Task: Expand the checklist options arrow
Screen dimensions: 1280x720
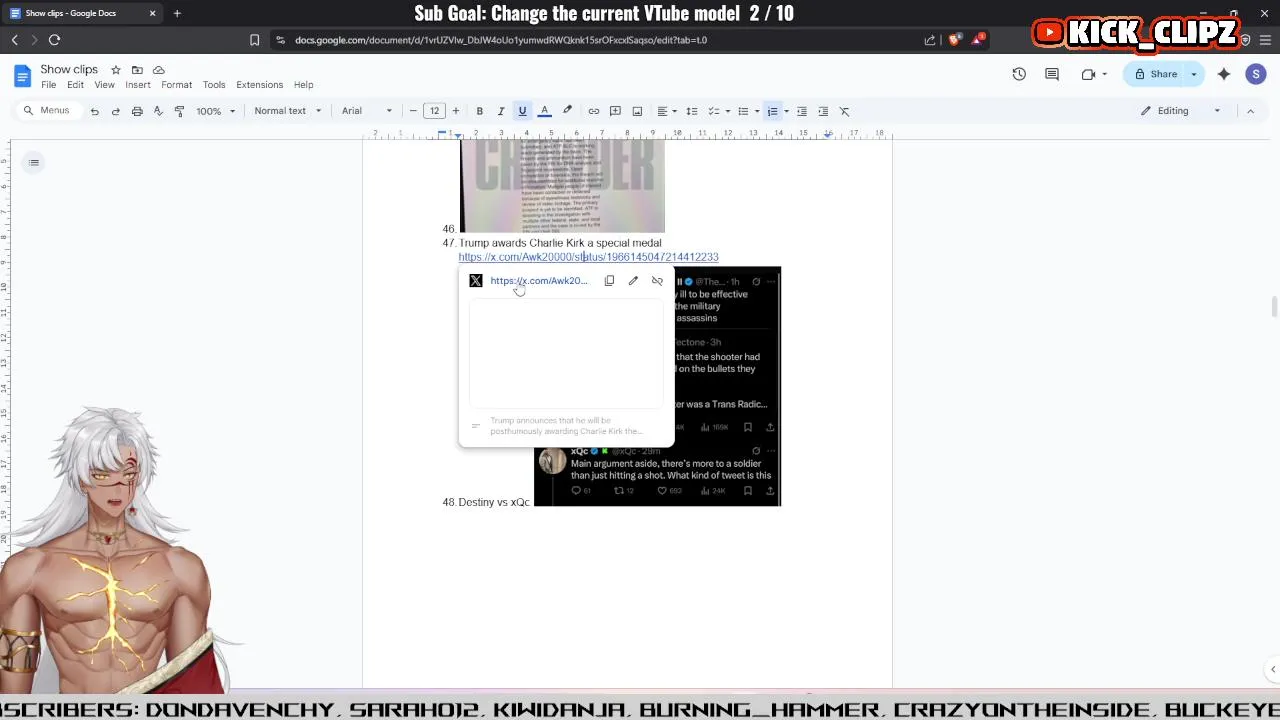Action: [x=727, y=111]
